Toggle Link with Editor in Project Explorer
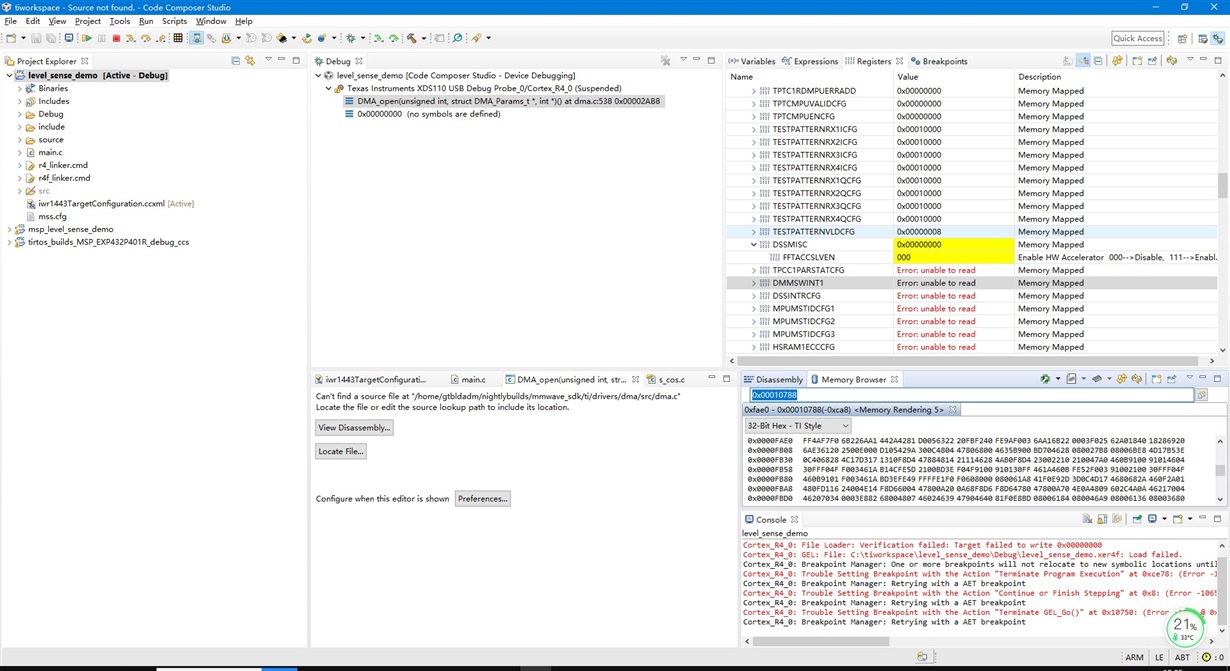1230x671 pixels. 250,61
